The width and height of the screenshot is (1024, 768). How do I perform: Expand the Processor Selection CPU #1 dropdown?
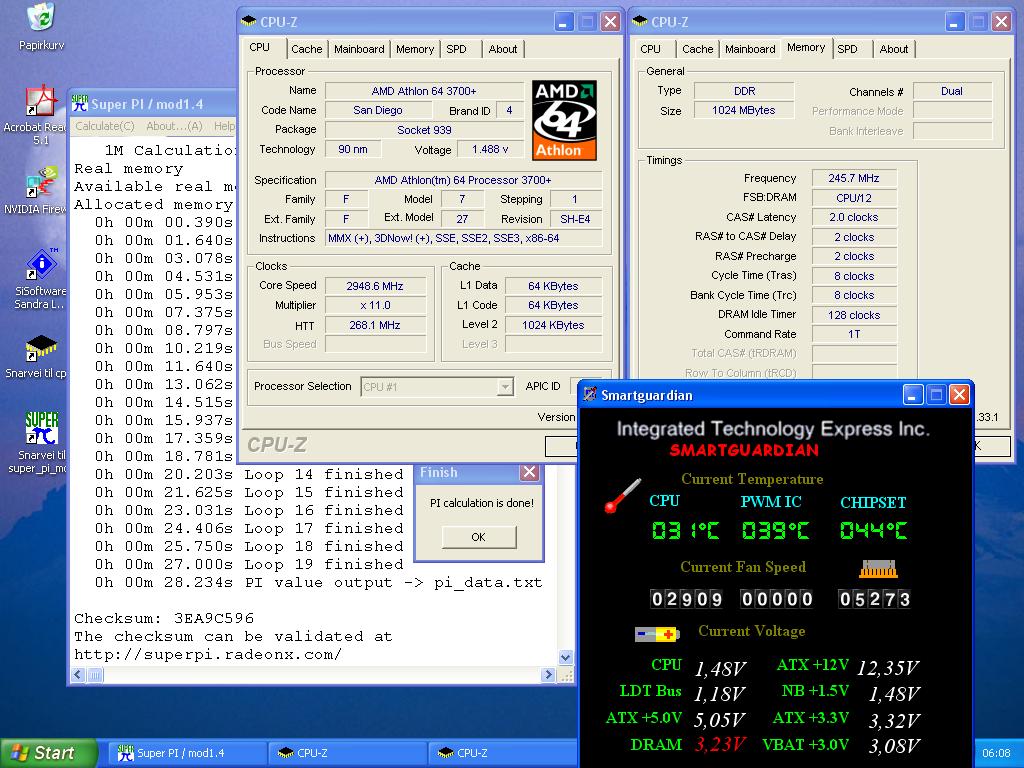pyautogui.click(x=505, y=387)
